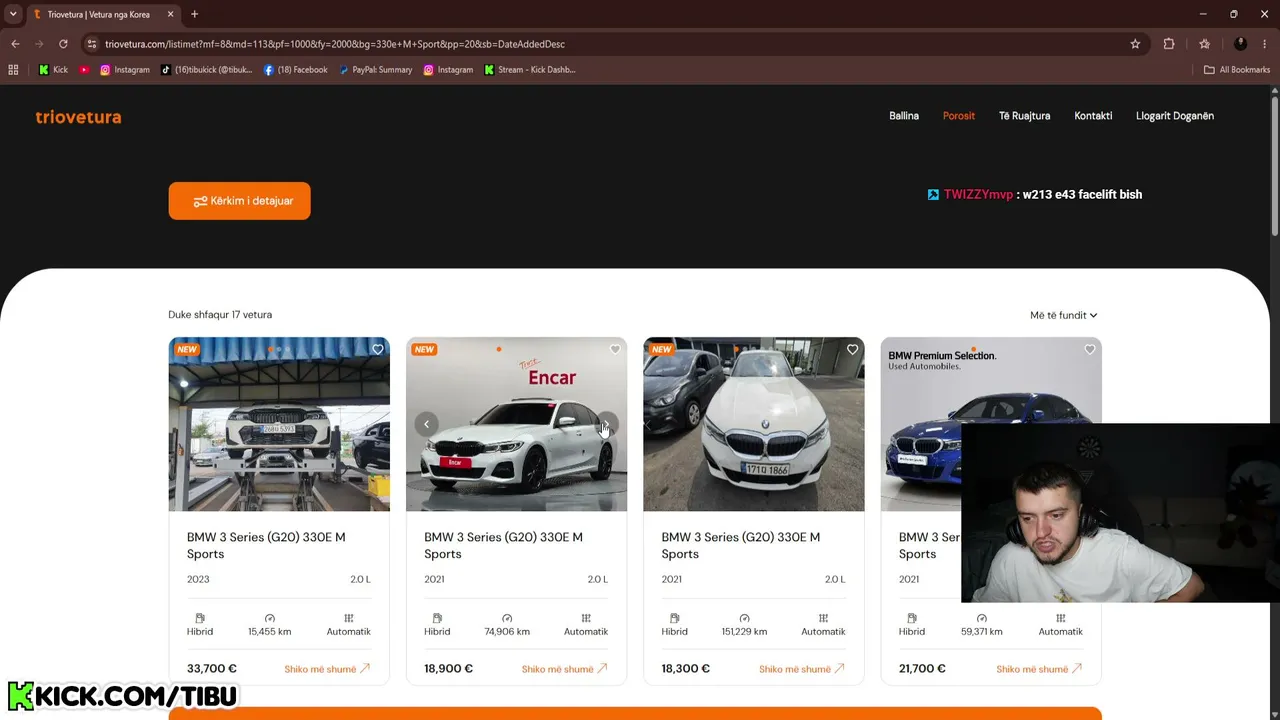This screenshot has width=1280, height=720.
Task: Click the browser address bar URL
Action: pos(335,44)
